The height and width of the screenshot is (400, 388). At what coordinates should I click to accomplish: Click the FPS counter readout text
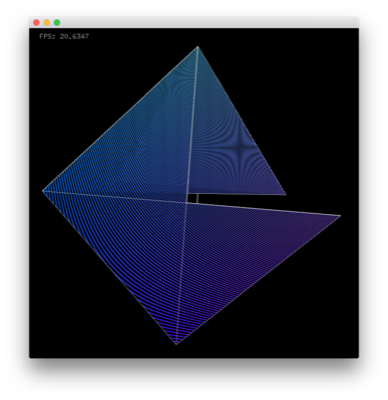click(x=64, y=36)
